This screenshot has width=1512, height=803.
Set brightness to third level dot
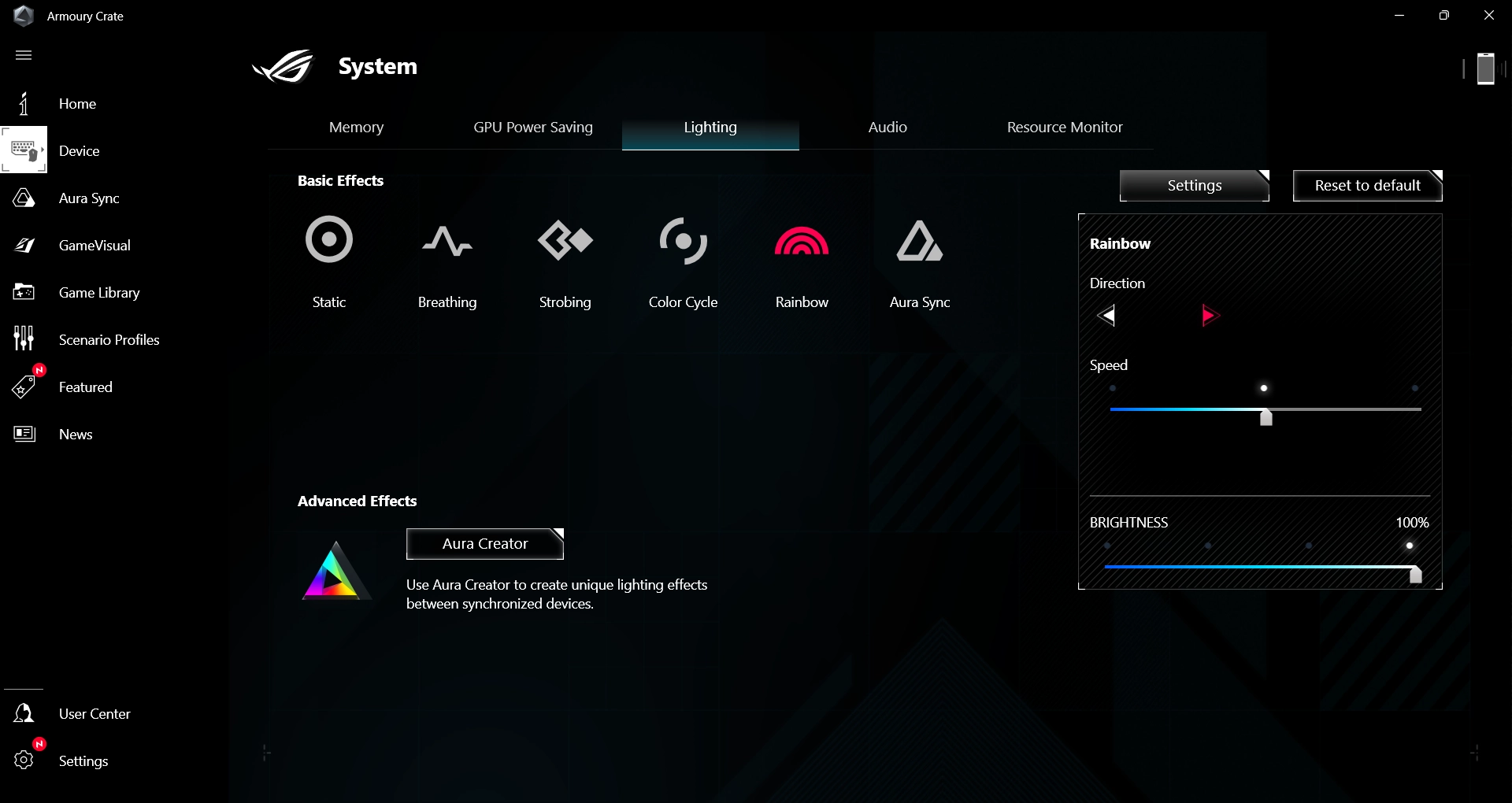pyautogui.click(x=1309, y=546)
